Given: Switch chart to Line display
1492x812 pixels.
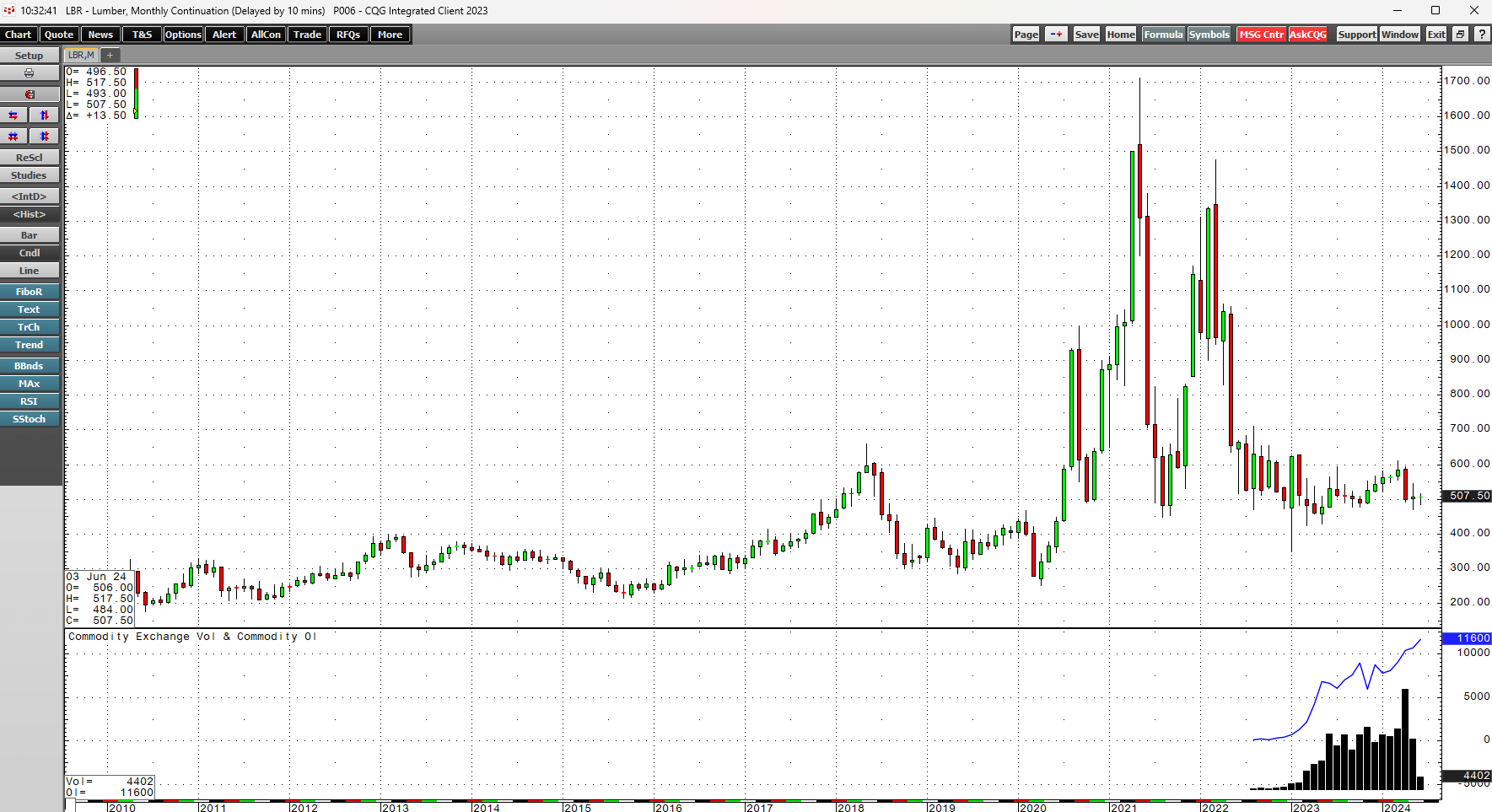Looking at the screenshot, I should click(30, 270).
